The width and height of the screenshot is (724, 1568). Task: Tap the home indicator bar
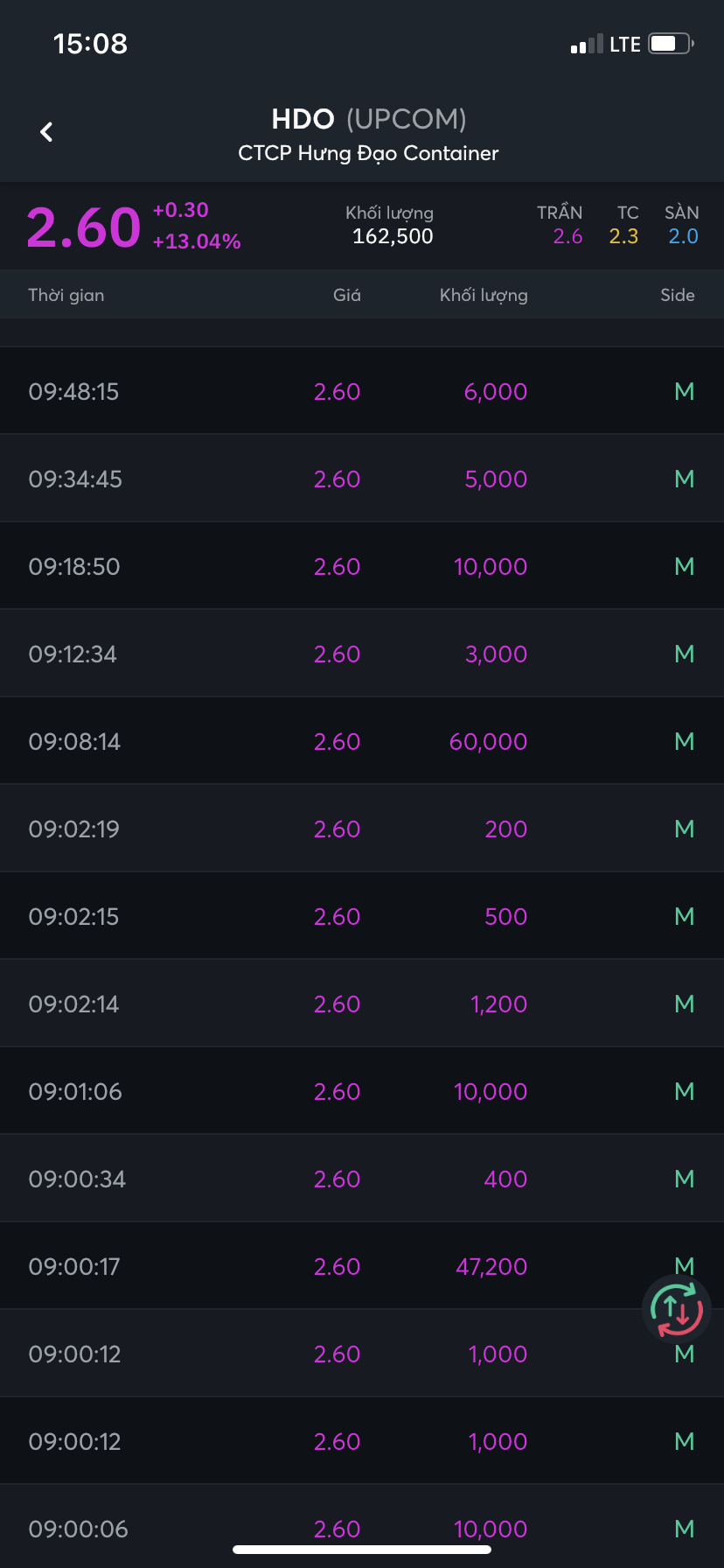(x=362, y=1550)
